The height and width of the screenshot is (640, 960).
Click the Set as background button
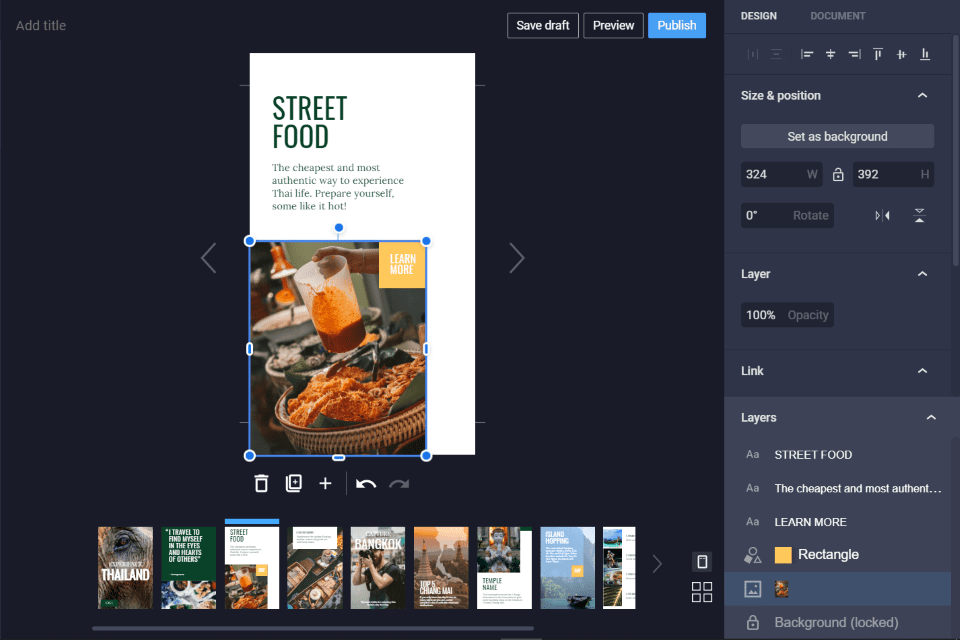tap(837, 137)
